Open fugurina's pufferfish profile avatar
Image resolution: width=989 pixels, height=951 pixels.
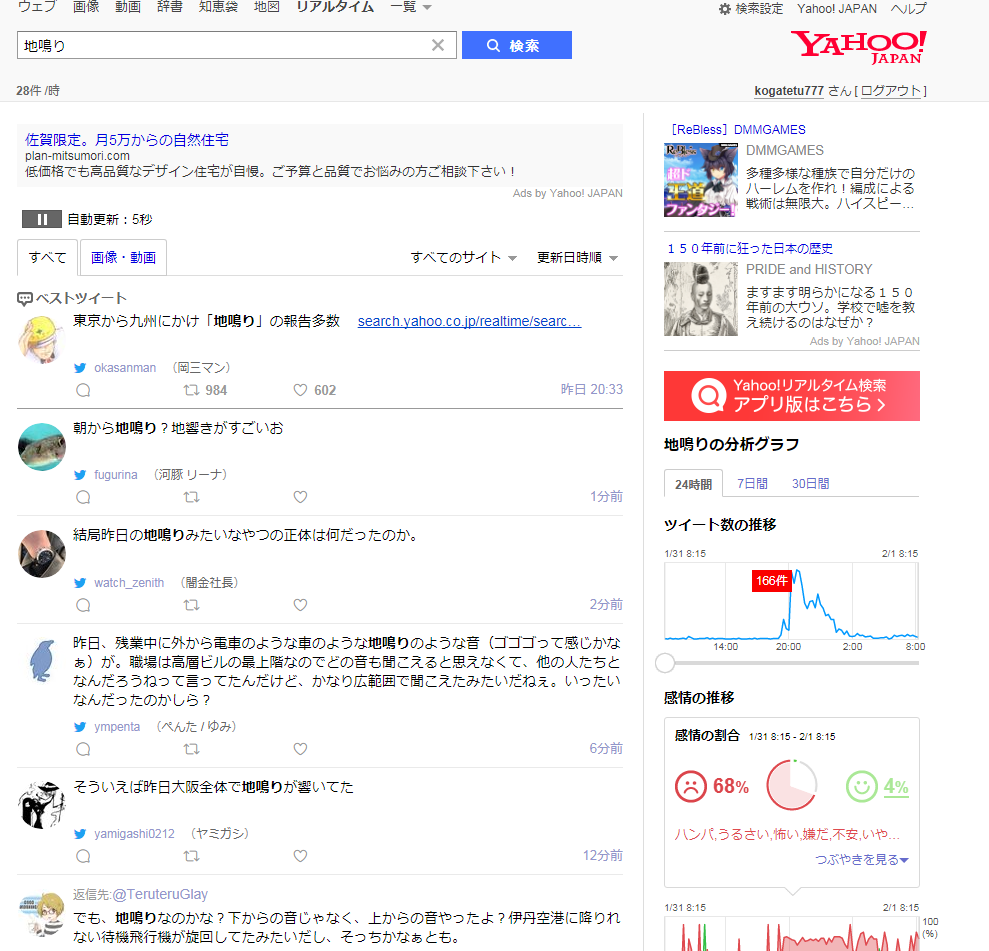click(x=42, y=447)
